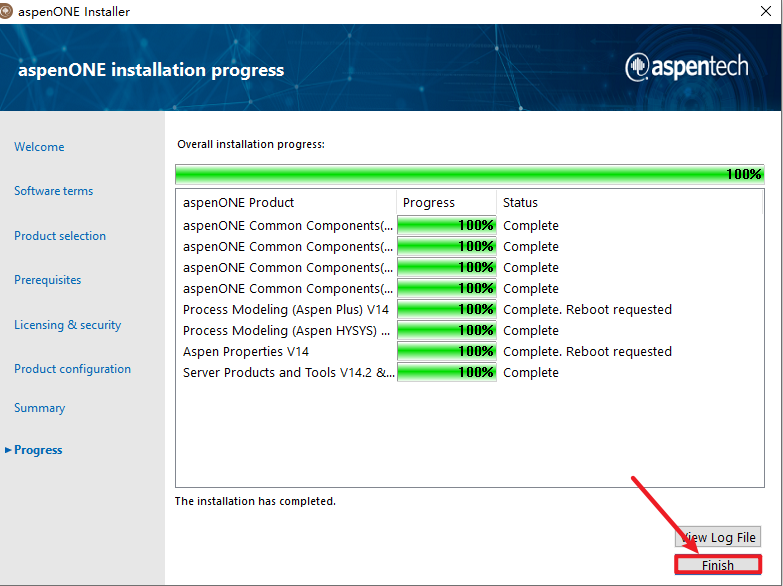
Task: Open the Product configuration step
Action: click(x=72, y=369)
